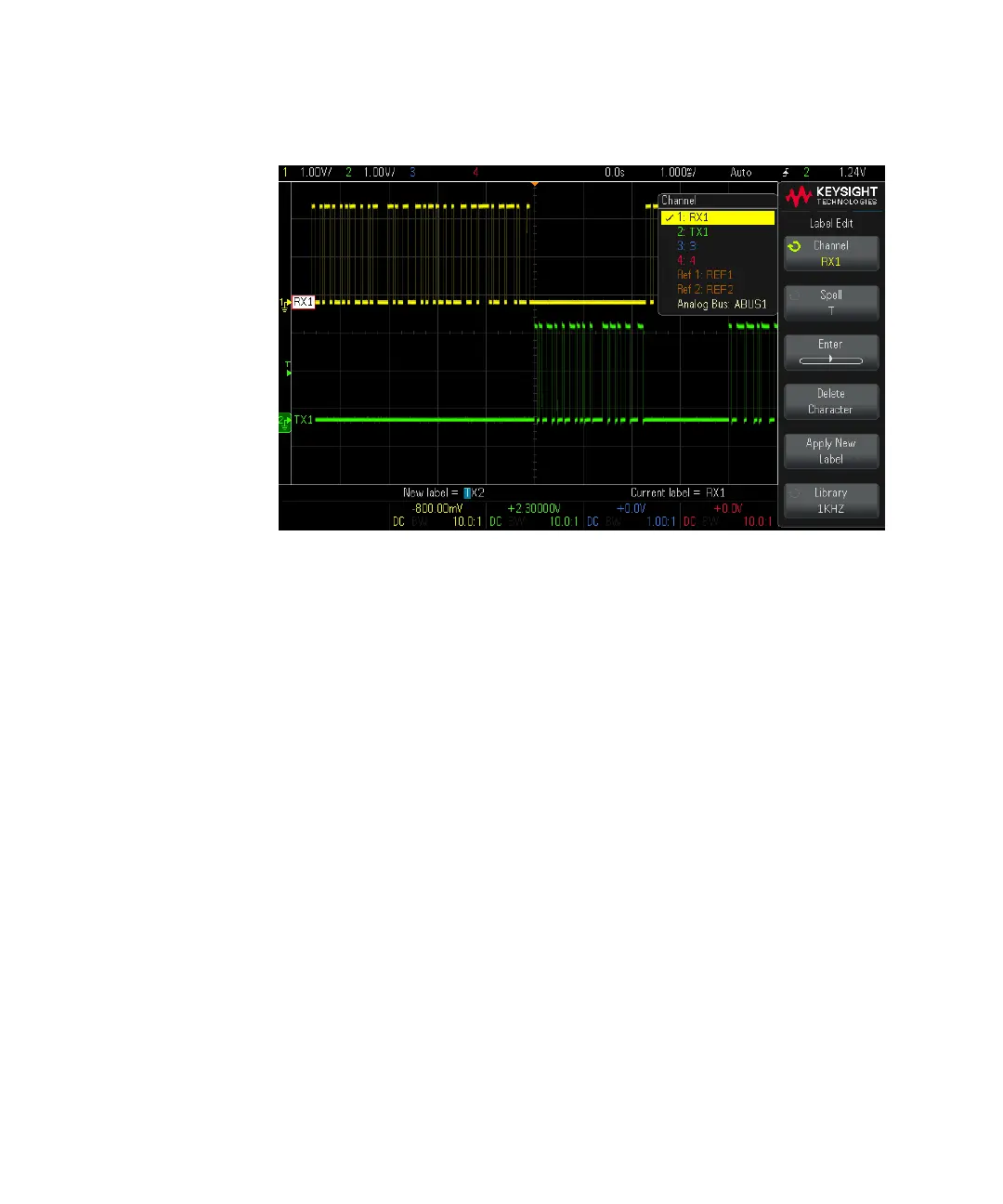Viewport: 1003px width, 1204px height.
Task: Pick 'Ref 2: REF2' entry
Action: coord(705,289)
